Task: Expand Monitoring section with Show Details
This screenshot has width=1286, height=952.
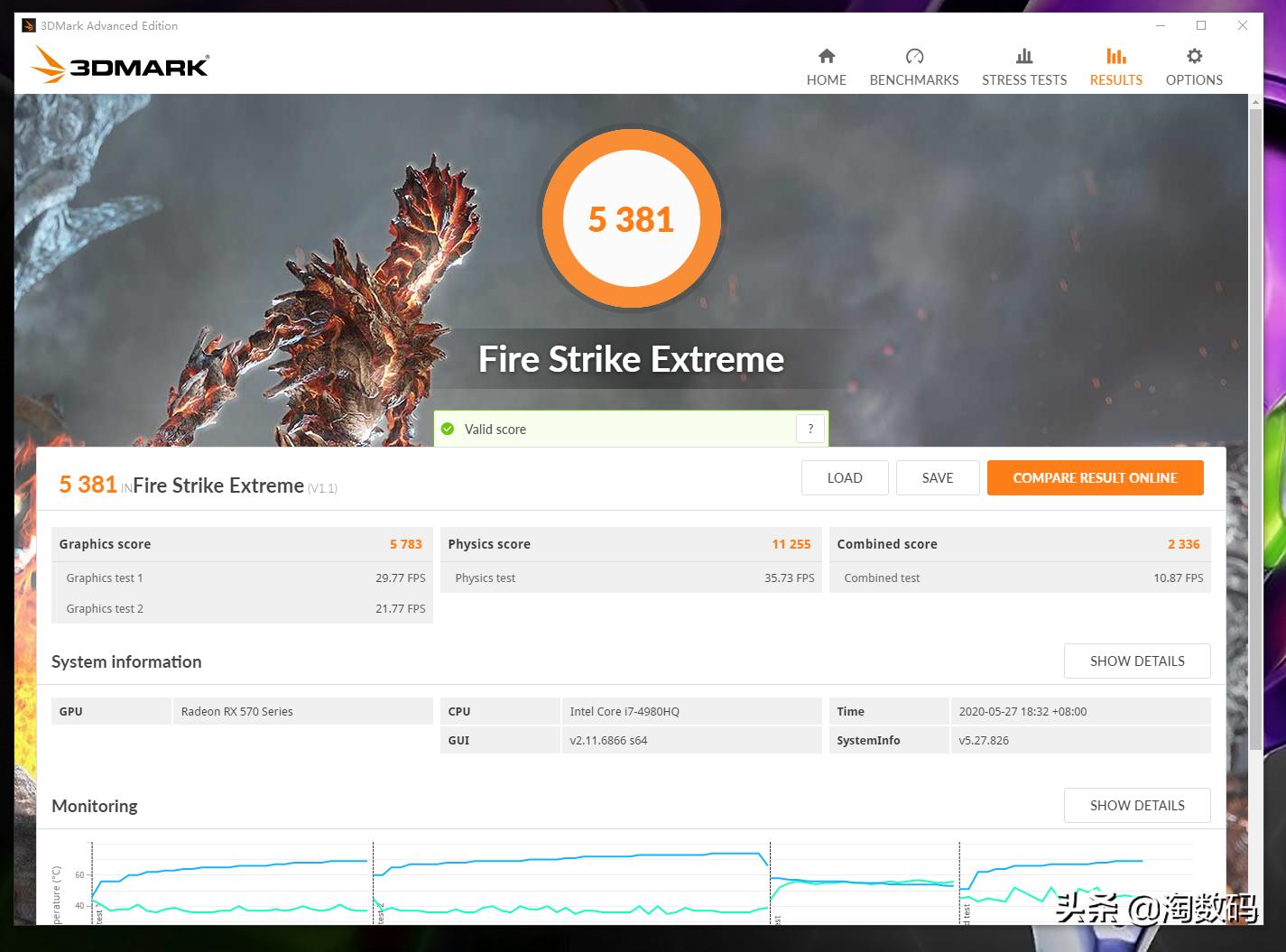Action: coord(1136,806)
